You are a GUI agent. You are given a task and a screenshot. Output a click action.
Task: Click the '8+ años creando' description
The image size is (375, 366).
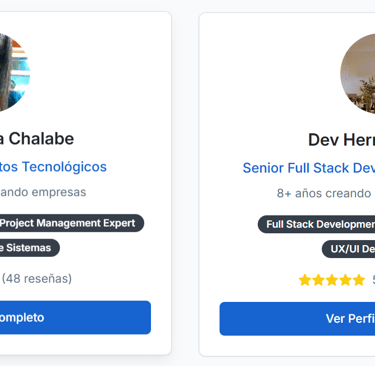[x=324, y=193]
